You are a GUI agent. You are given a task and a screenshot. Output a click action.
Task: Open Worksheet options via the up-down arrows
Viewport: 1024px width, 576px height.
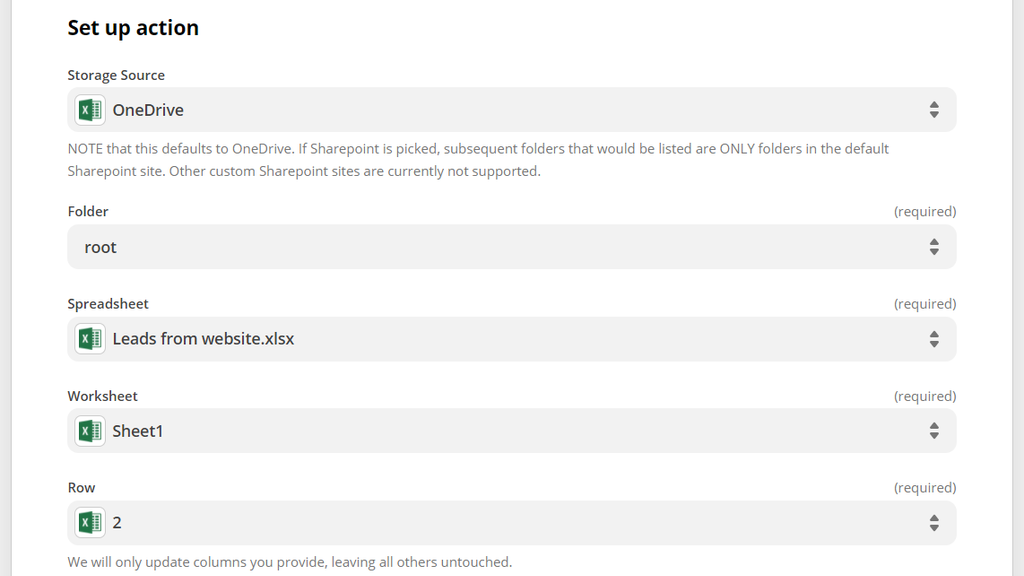[933, 431]
